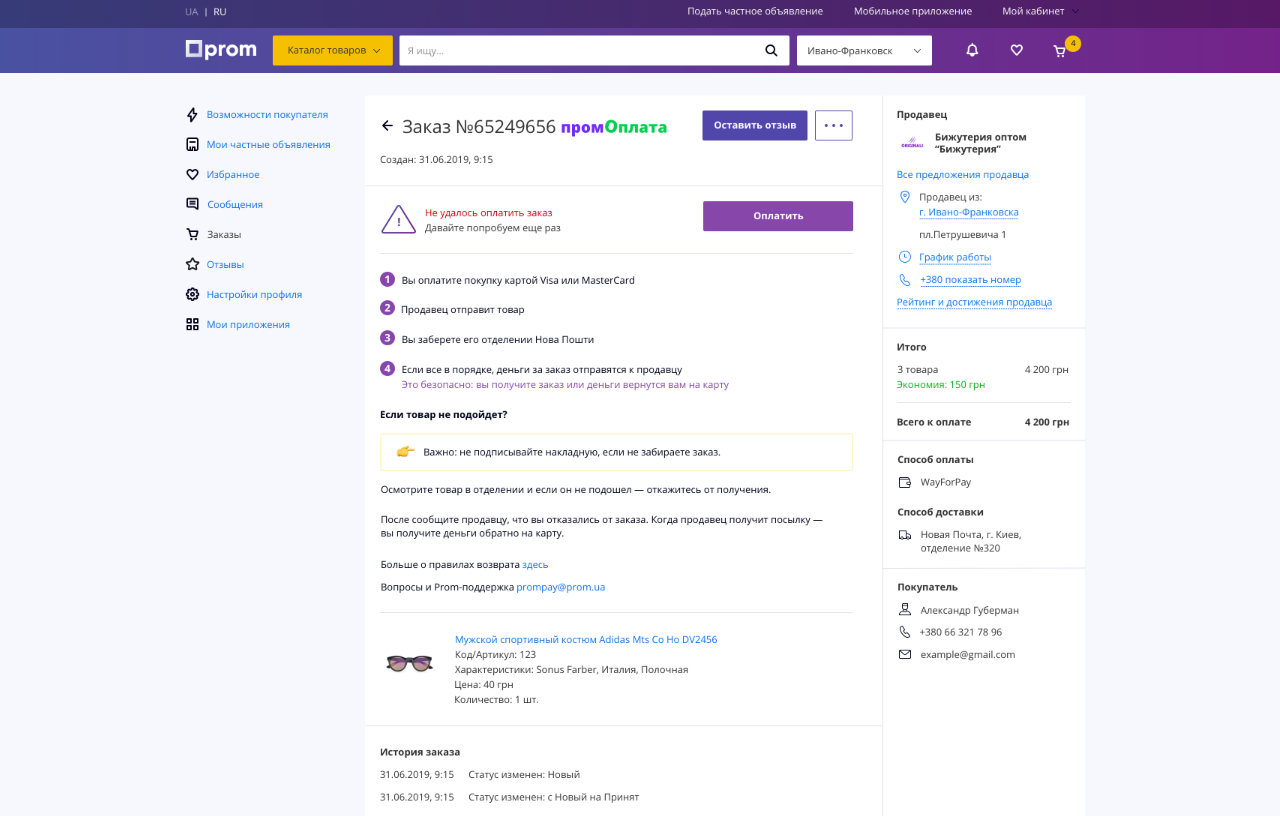Click the example@gmail.com email text
This screenshot has width=1280, height=816.
click(968, 654)
